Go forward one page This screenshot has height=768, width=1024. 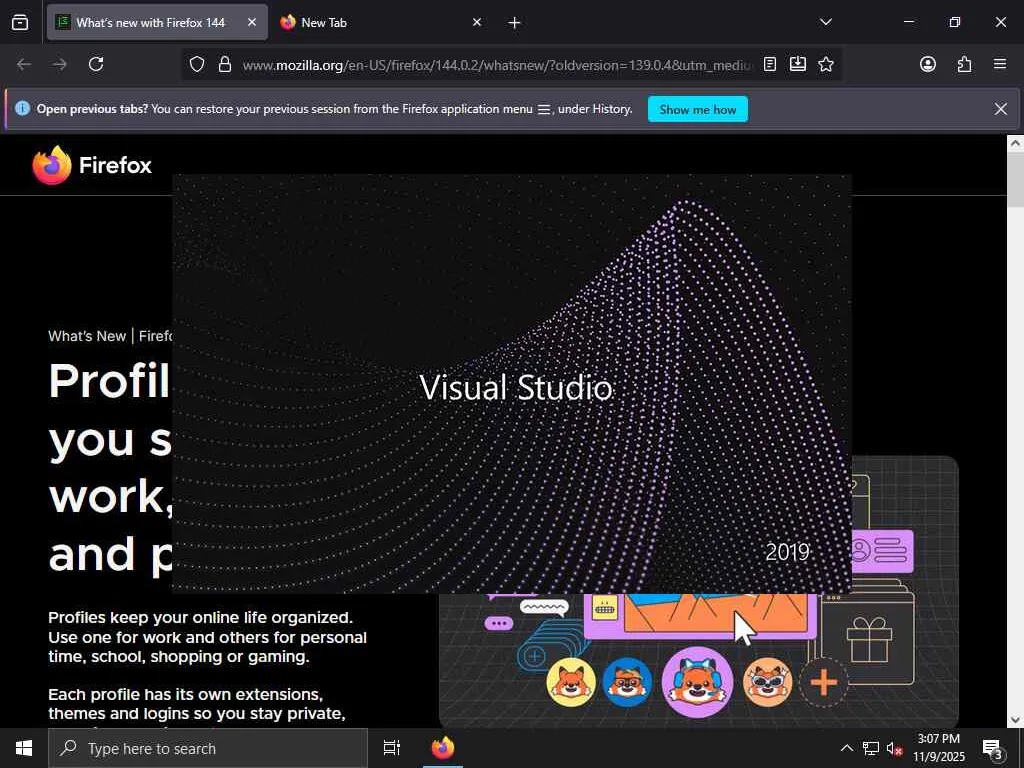[59, 64]
